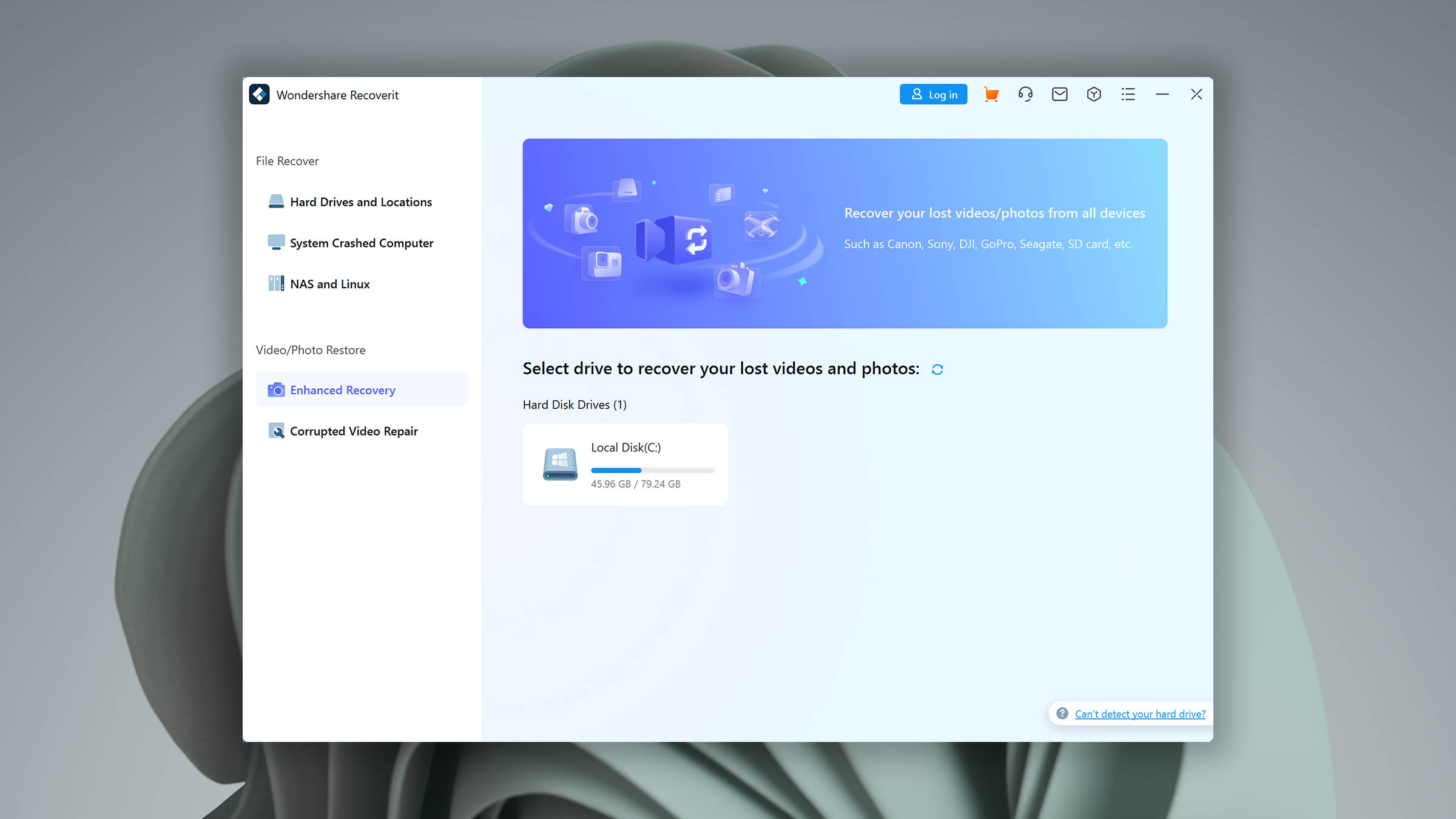
Task: Click the Wondershare Recoverit logo
Action: point(260,94)
